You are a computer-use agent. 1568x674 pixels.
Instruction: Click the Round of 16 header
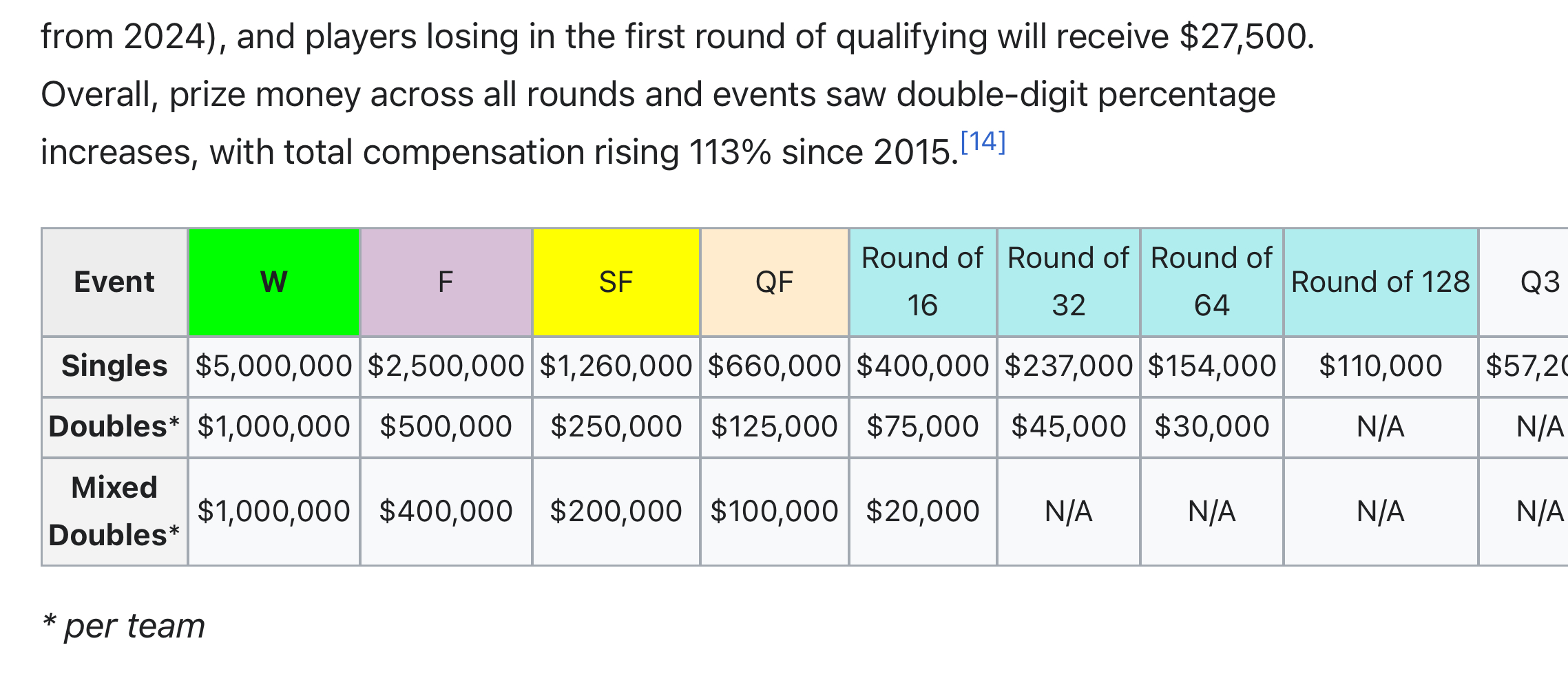coord(922,282)
